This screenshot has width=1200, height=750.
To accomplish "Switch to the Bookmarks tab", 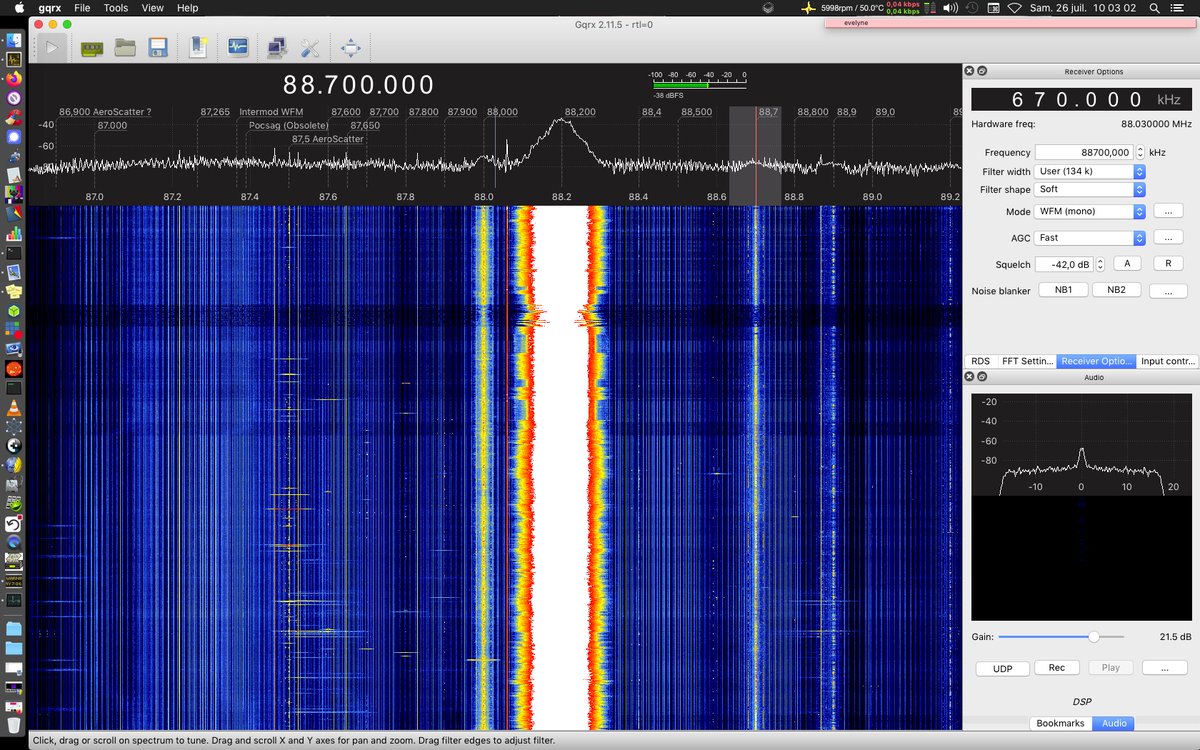I will (1060, 723).
